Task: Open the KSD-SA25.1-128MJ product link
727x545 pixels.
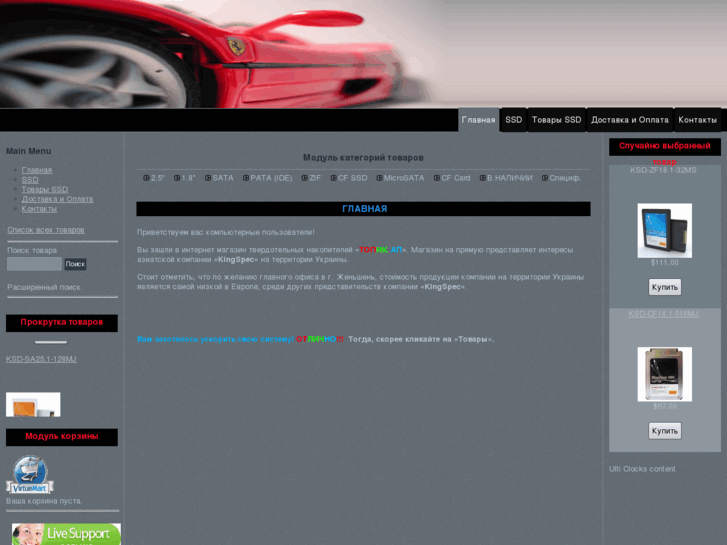Action: point(41,359)
